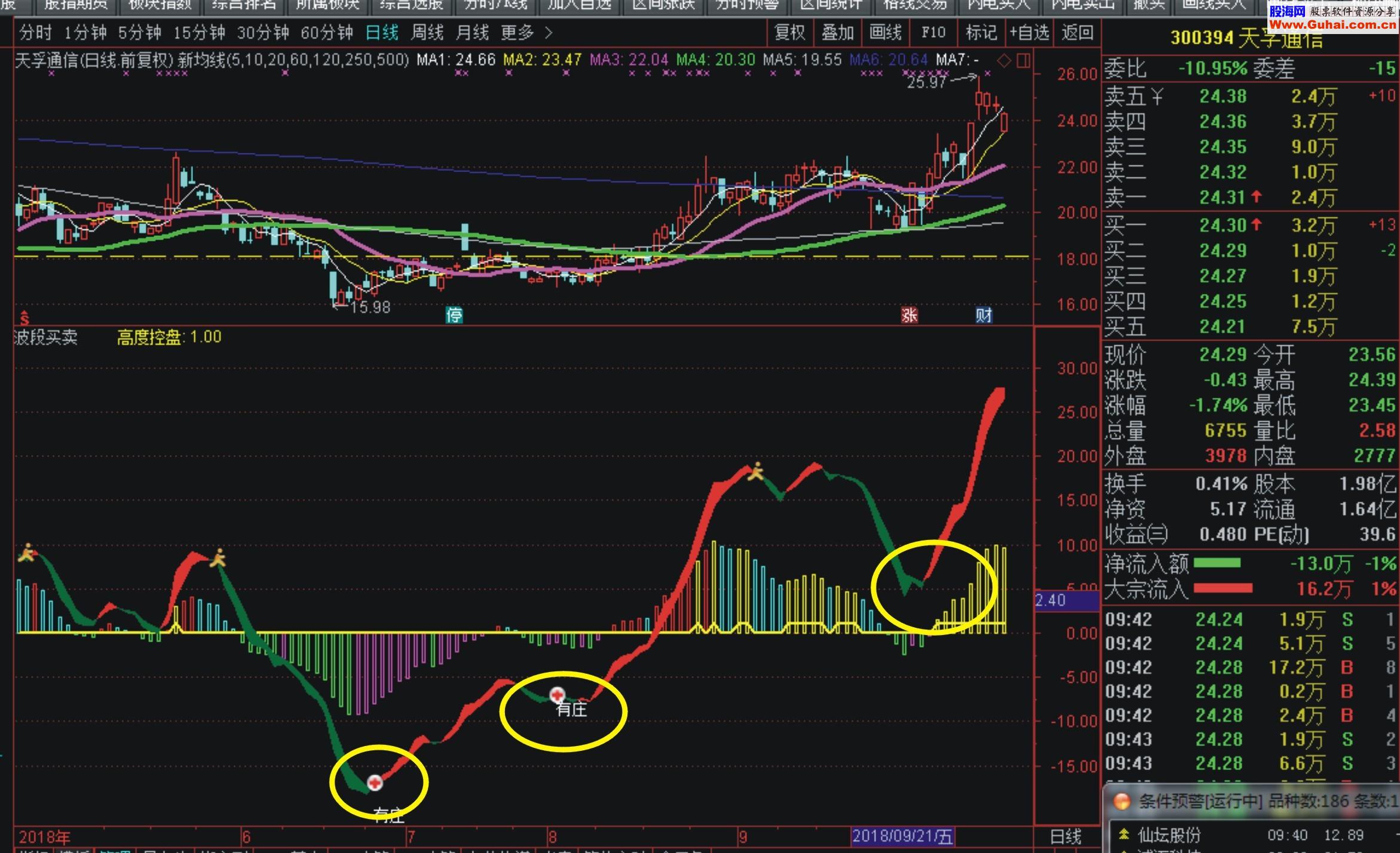
Task: Click the 返回 back button
Action: (1077, 33)
